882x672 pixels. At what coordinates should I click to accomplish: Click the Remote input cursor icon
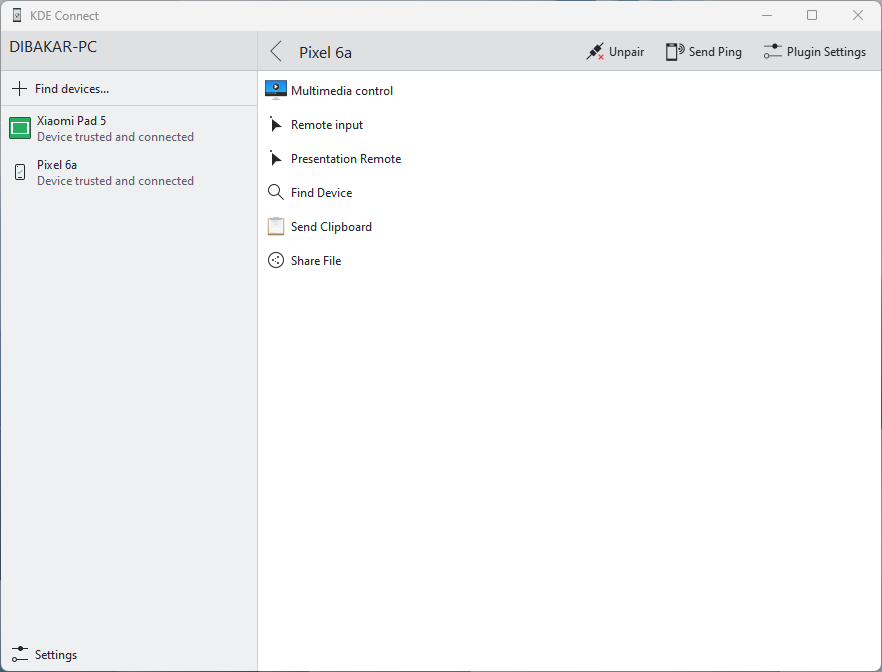tap(275, 124)
